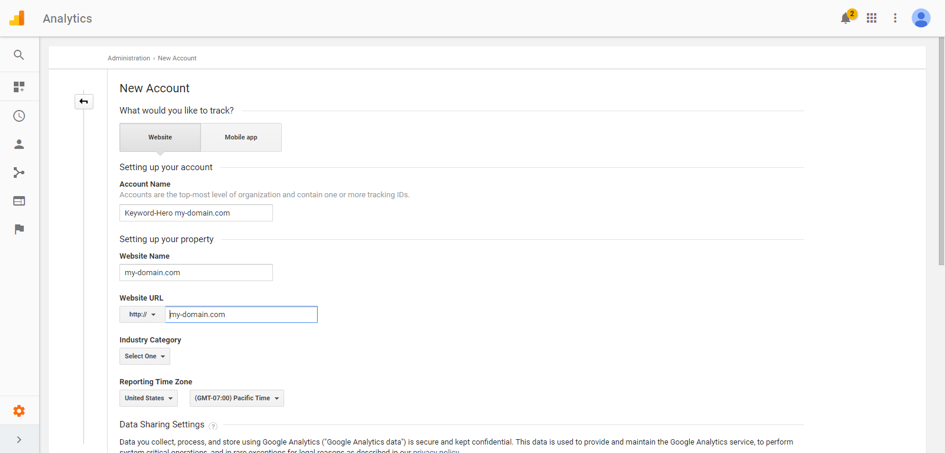Open the Google apps grid
This screenshot has height=453, width=945.
click(x=871, y=18)
